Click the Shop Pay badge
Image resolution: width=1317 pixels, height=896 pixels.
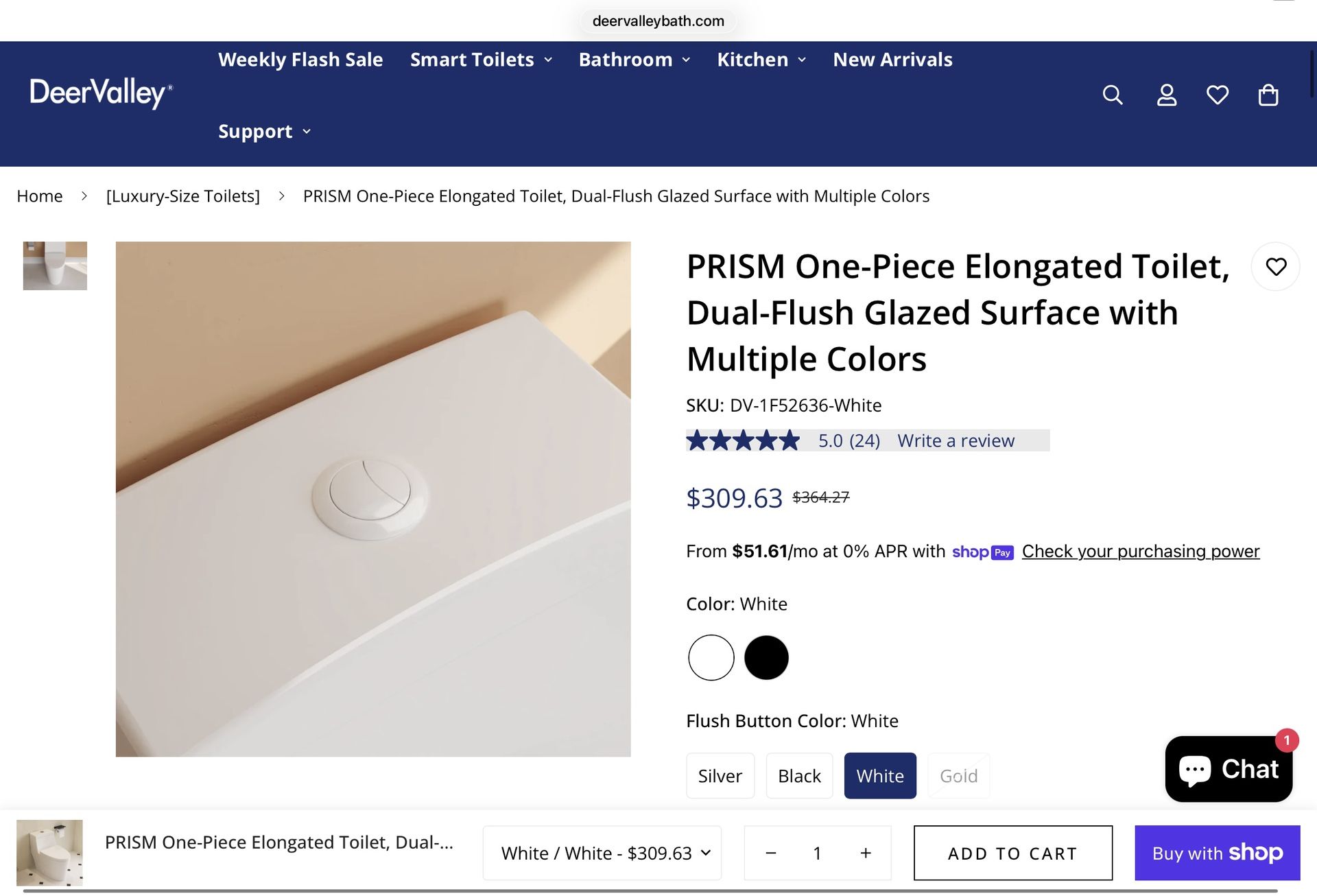pos(982,552)
